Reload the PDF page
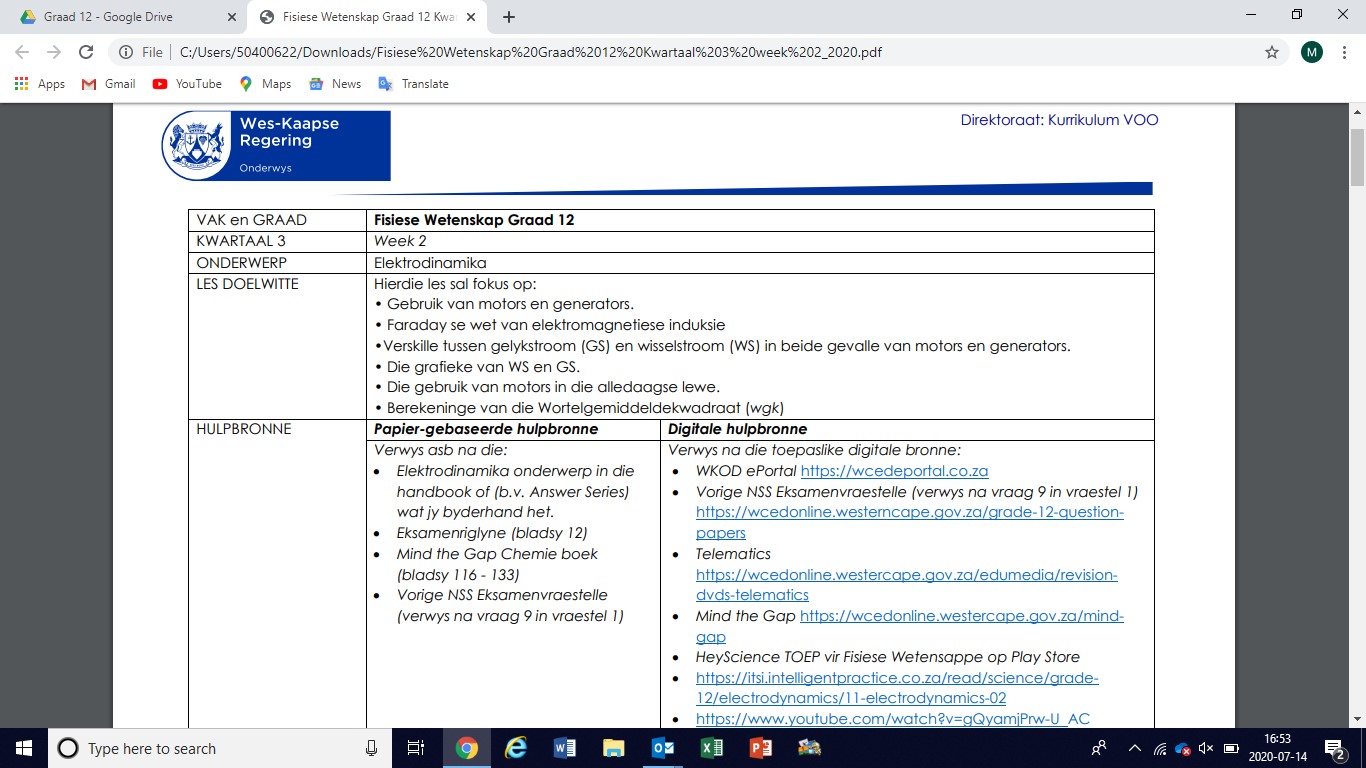The width and height of the screenshot is (1366, 768). pos(86,52)
